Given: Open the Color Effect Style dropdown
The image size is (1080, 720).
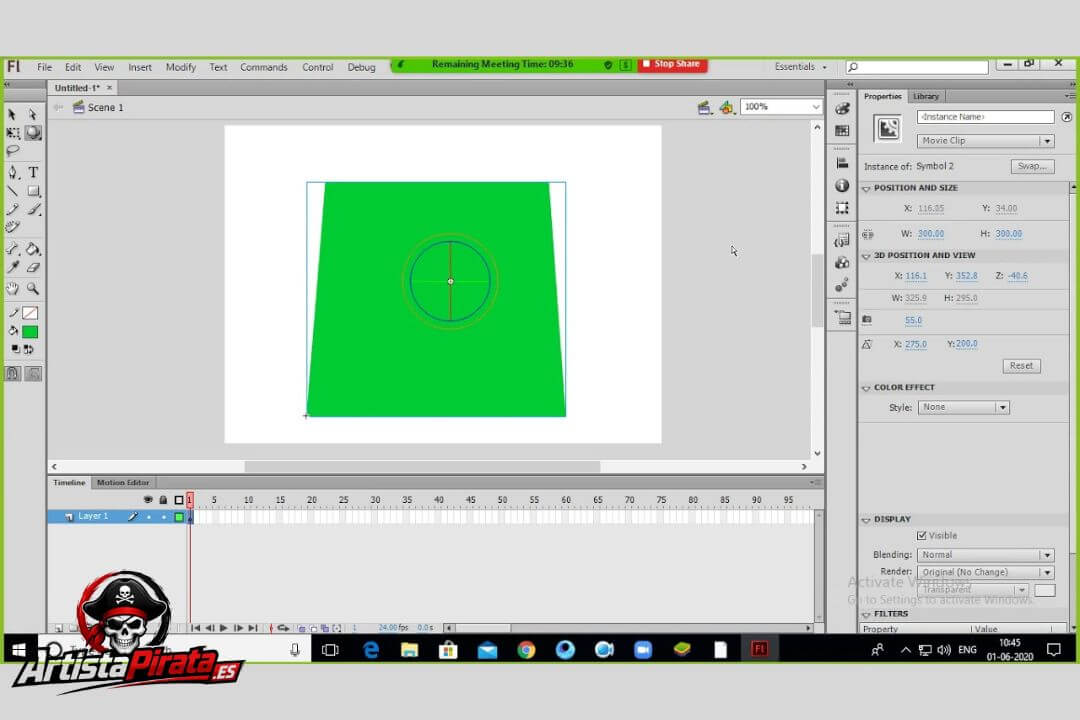Looking at the screenshot, I should pyautogui.click(x=964, y=407).
